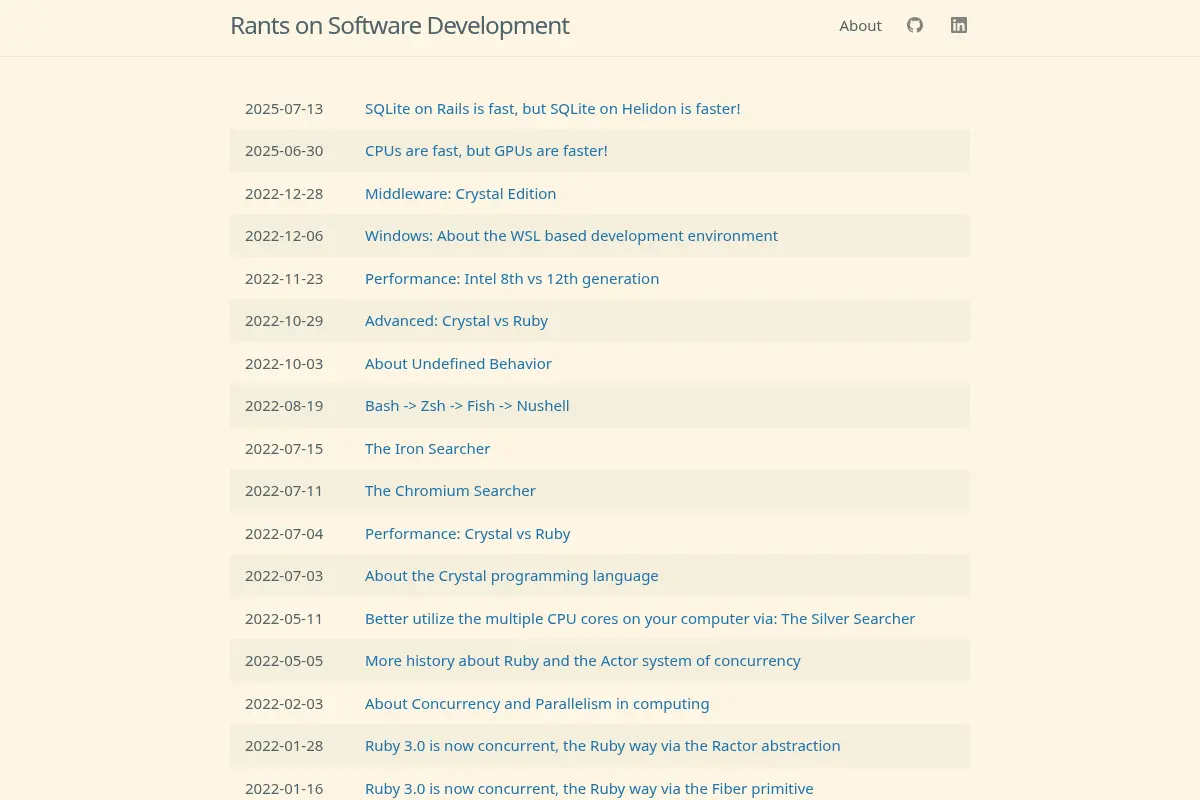Viewport: 1200px width, 800px height.
Task: Open 'About Undefined Behavior' post
Action: click(x=458, y=363)
